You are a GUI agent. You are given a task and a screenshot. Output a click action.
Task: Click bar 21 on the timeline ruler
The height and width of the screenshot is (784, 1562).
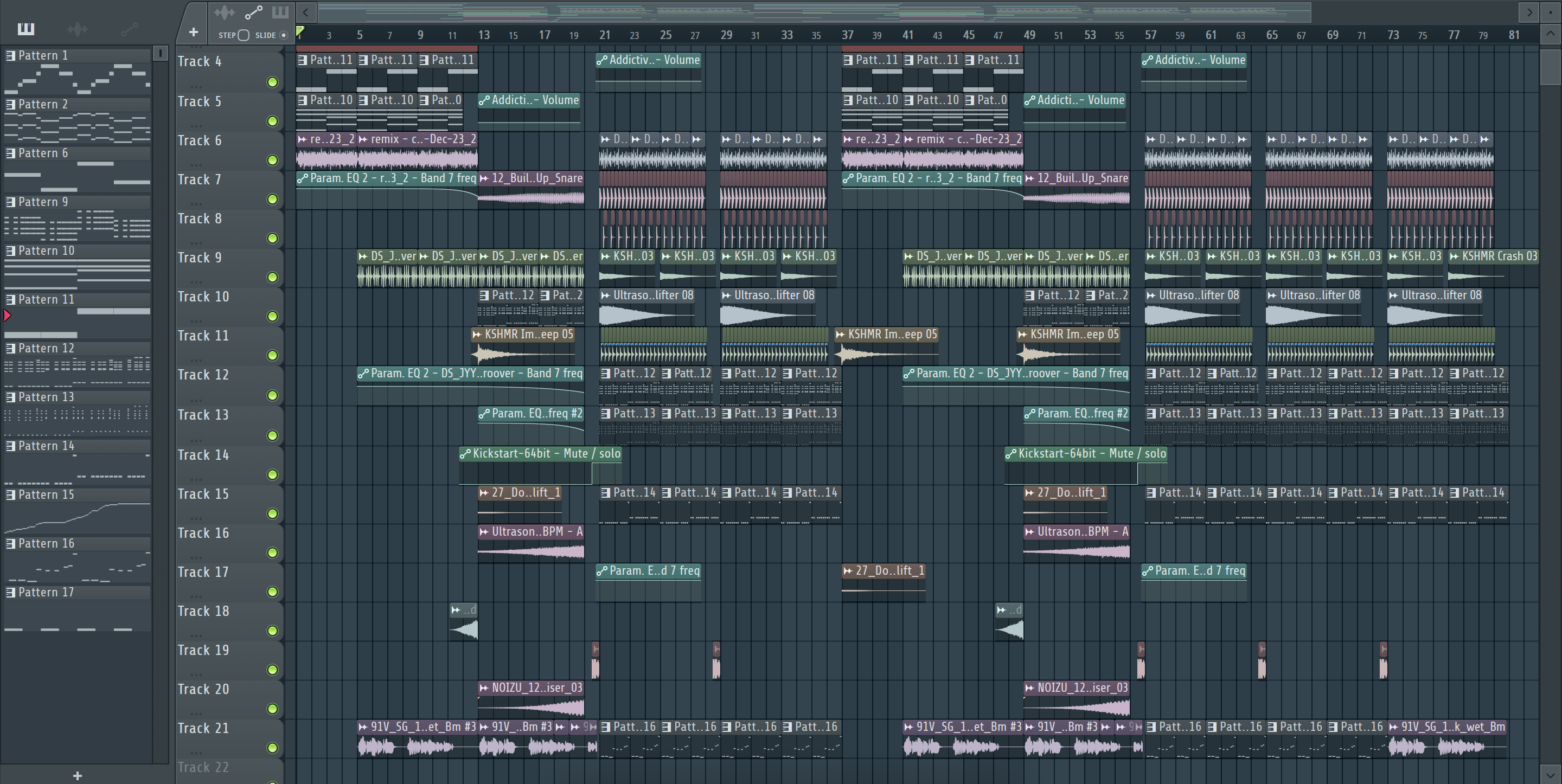(x=605, y=35)
